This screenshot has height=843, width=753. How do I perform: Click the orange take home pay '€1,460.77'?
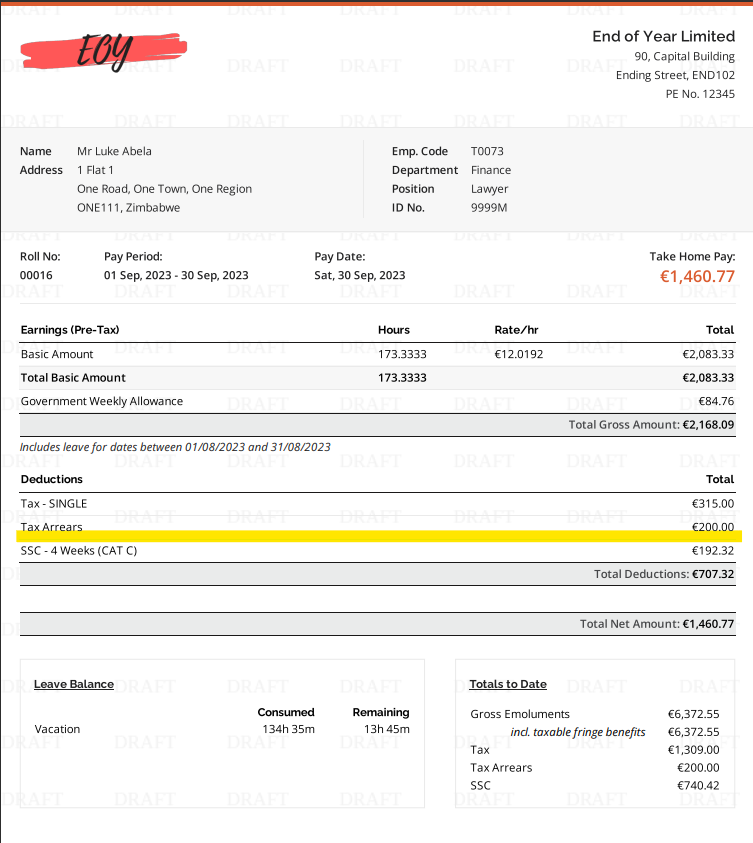pyautogui.click(x=697, y=276)
